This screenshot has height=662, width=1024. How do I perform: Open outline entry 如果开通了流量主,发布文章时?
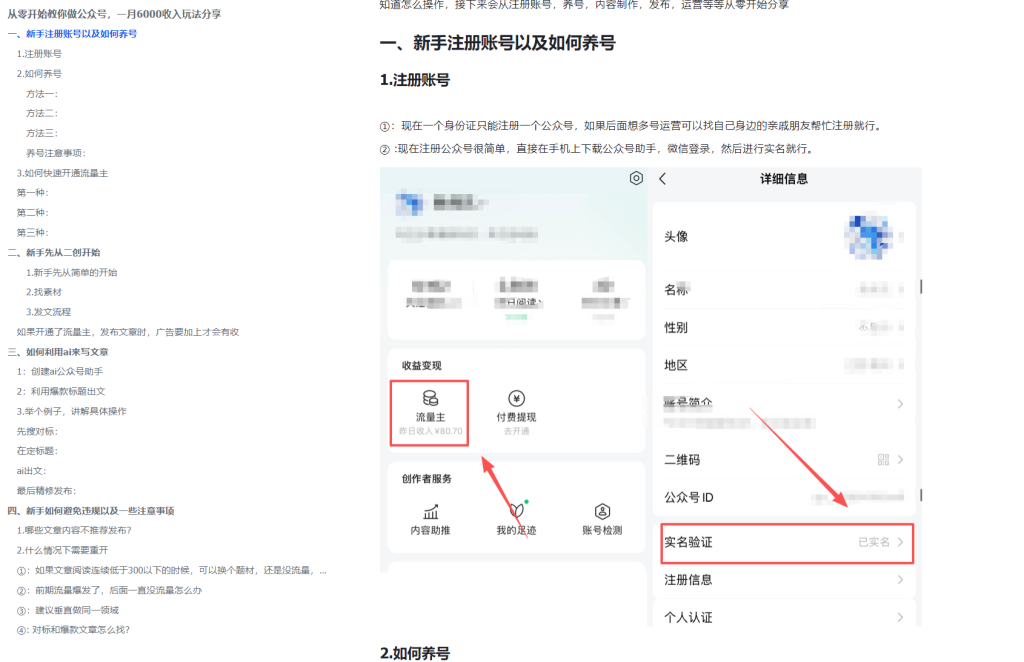pyautogui.click(x=128, y=332)
